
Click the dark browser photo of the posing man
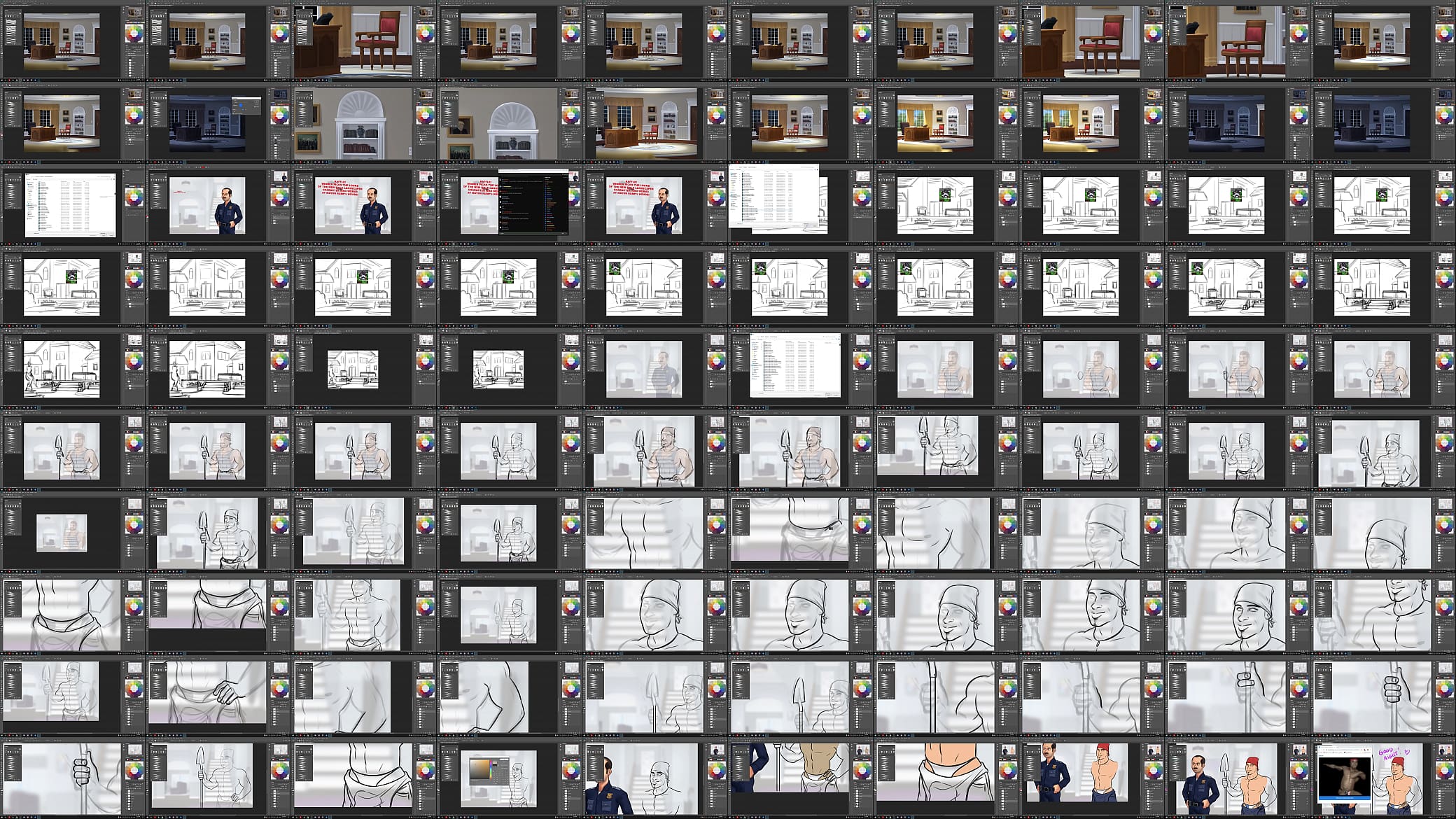click(1343, 776)
